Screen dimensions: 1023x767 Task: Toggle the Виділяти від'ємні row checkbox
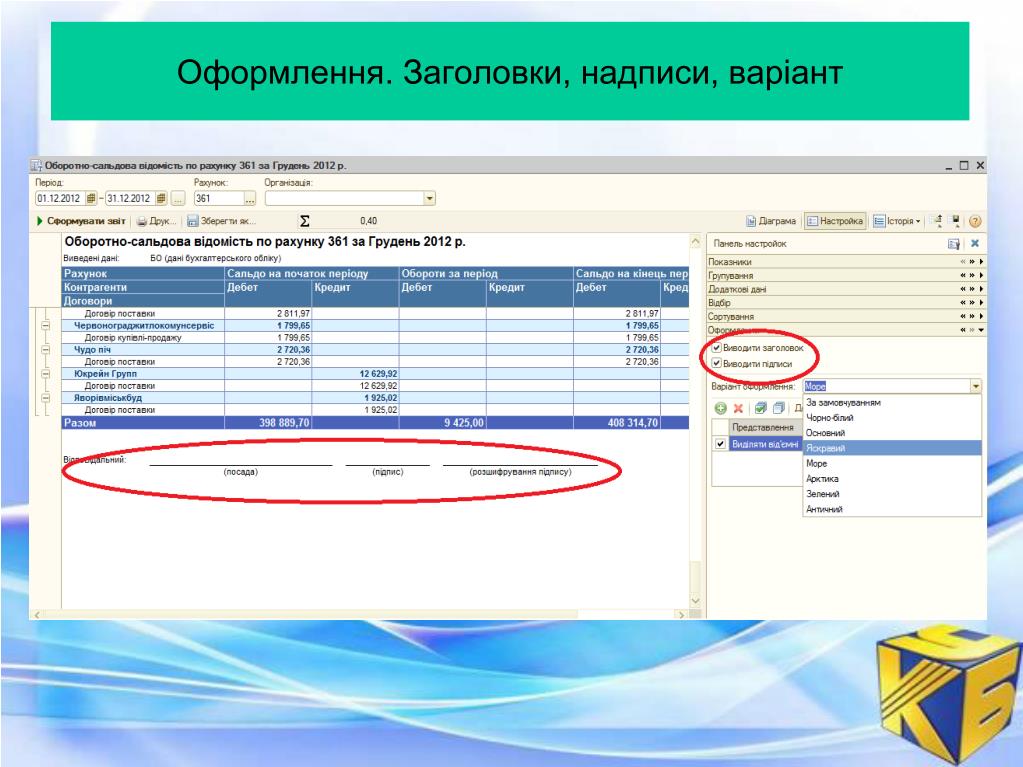pyautogui.click(x=720, y=444)
